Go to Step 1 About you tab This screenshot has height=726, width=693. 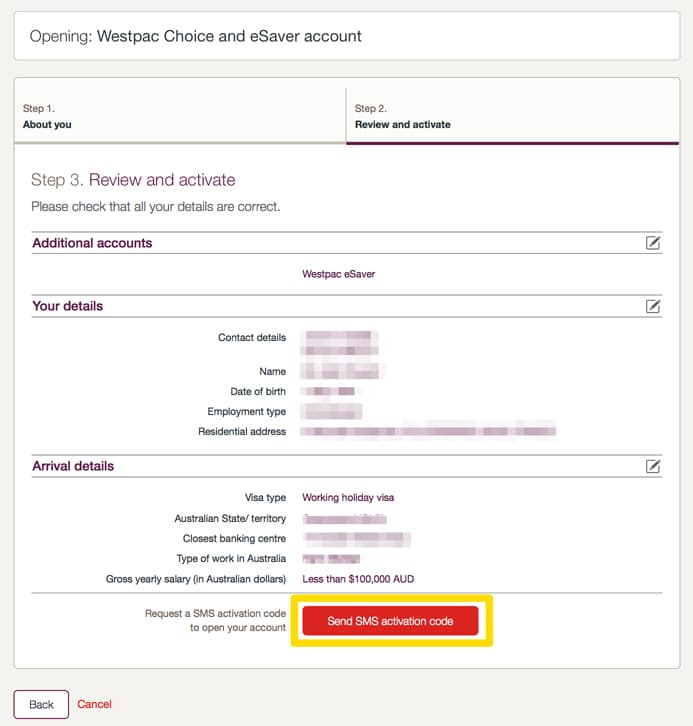[180, 116]
